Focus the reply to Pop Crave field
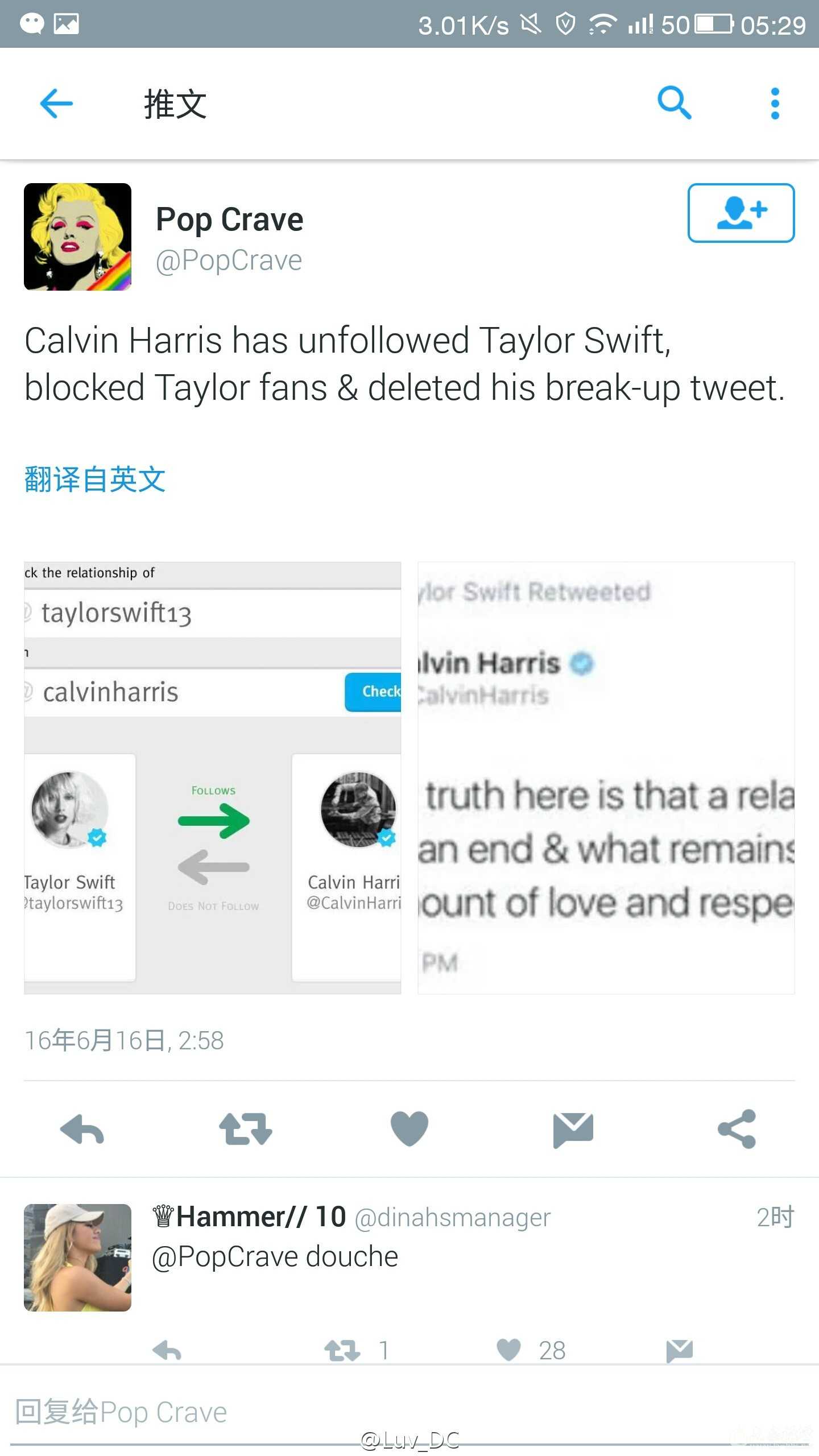This screenshot has width=819, height=1456. 409,1413
